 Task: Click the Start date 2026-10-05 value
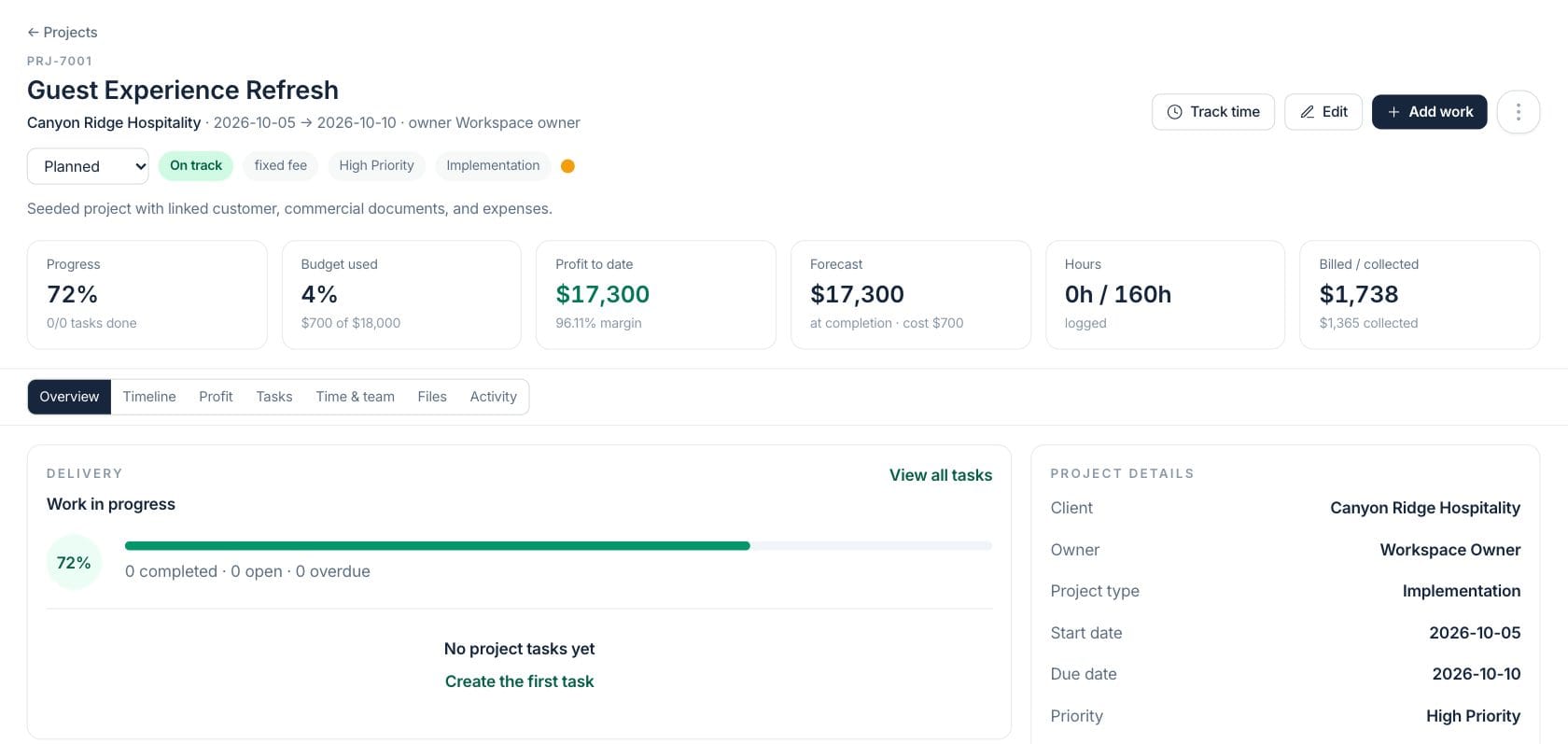pyautogui.click(x=1475, y=633)
